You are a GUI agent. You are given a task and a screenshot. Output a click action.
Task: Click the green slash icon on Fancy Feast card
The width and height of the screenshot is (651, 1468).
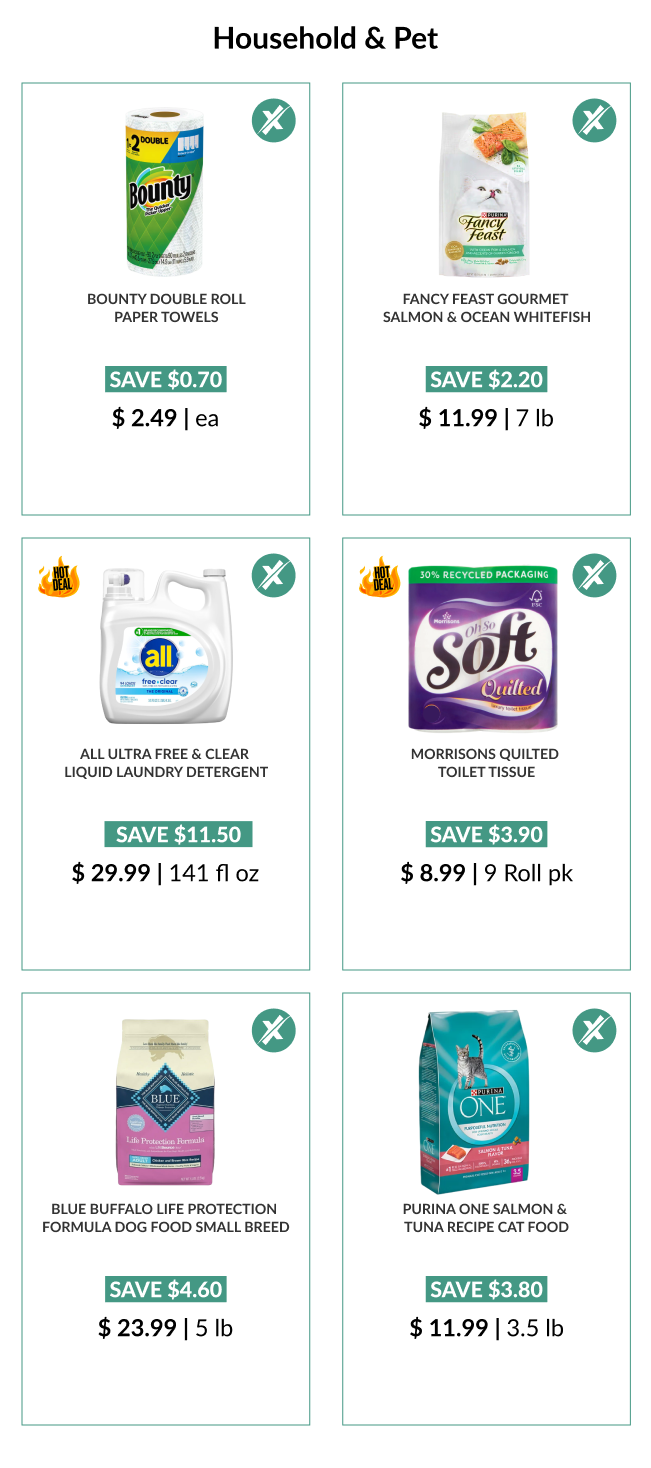[594, 121]
